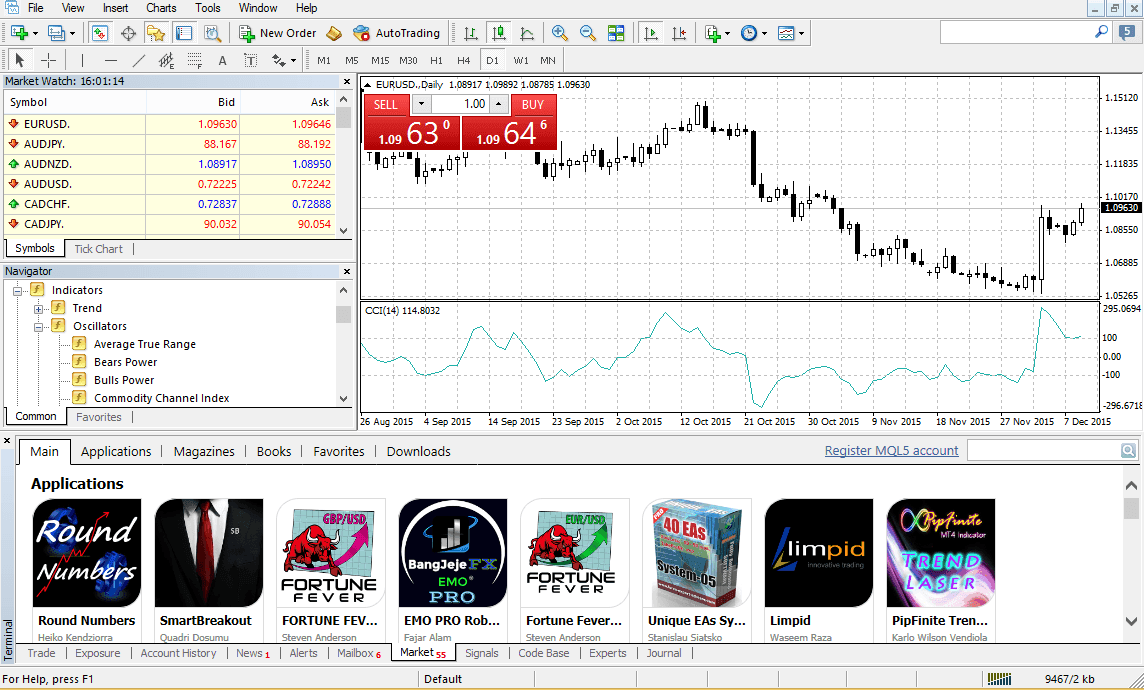Switch to line chart icon

point(527,33)
